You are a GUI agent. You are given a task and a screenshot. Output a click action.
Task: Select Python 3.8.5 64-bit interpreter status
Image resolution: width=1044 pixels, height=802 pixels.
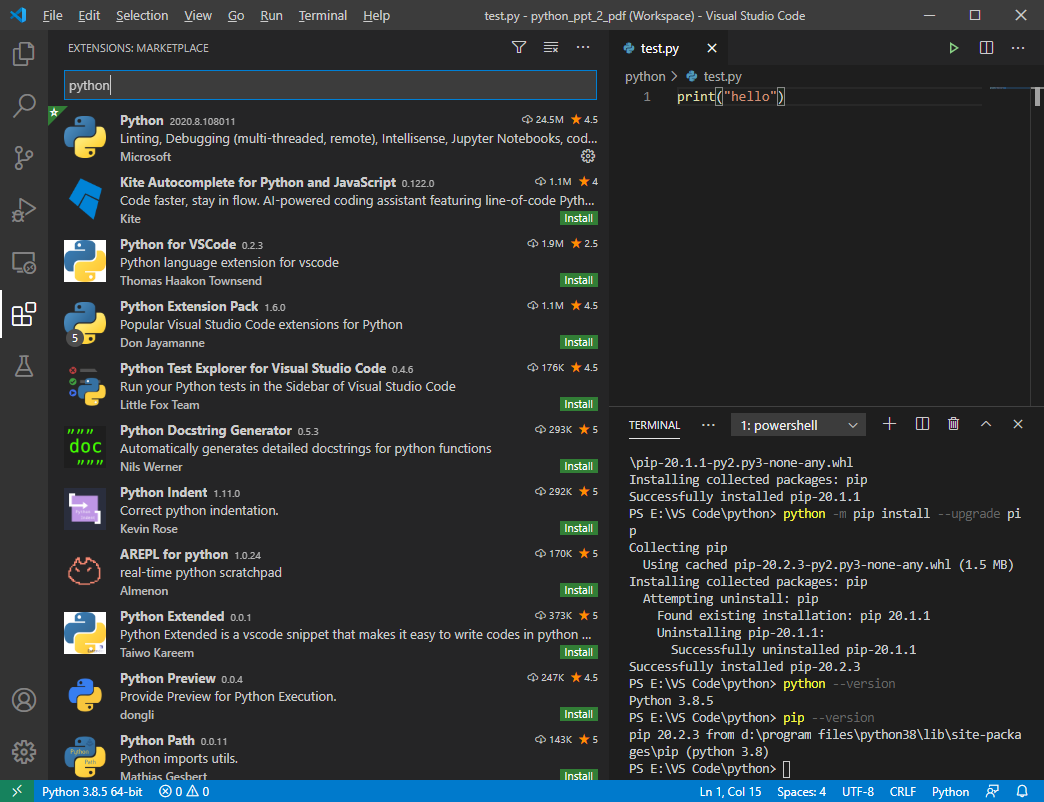[92, 791]
